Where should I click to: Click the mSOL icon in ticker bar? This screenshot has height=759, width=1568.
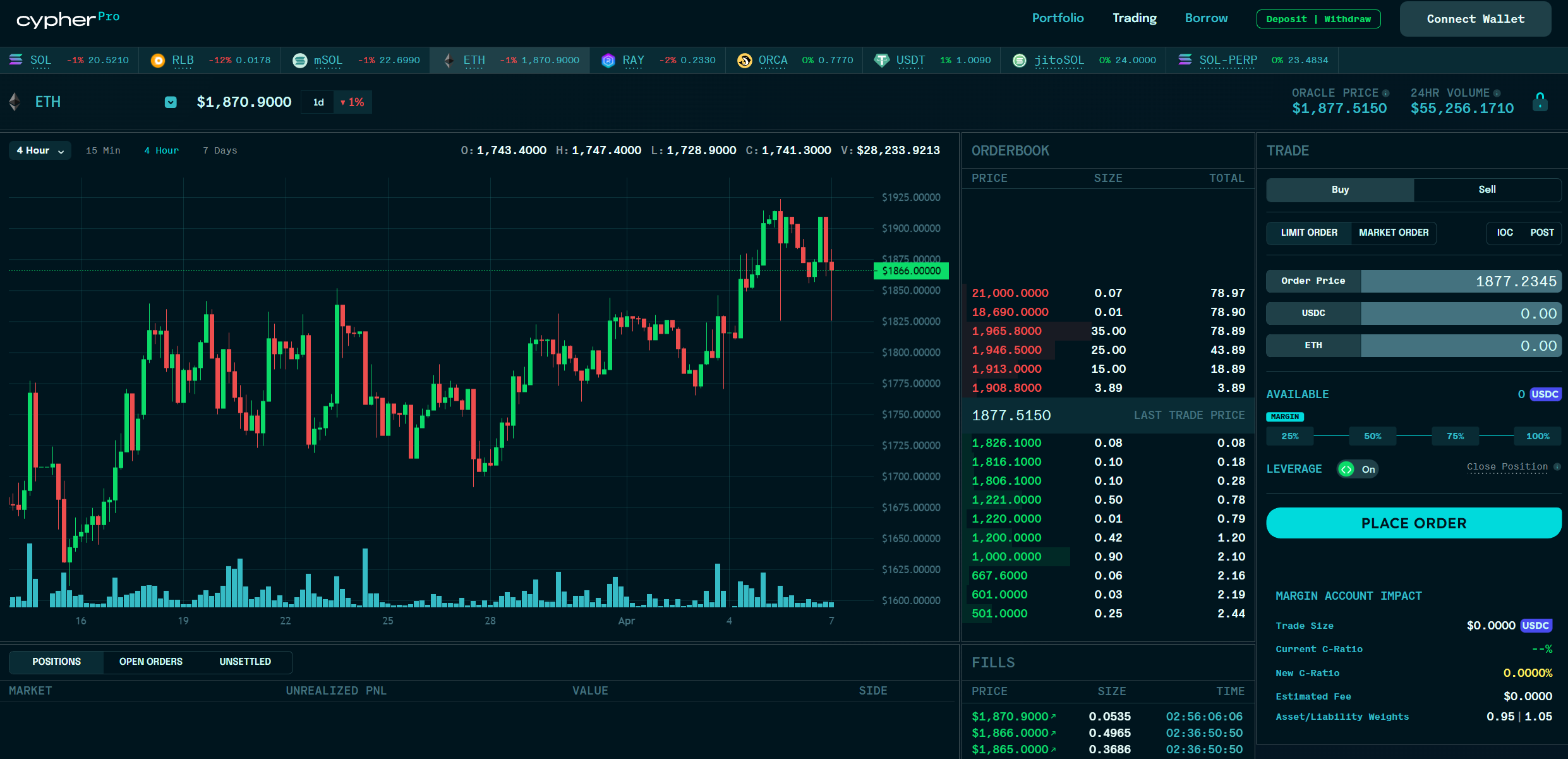coord(300,60)
